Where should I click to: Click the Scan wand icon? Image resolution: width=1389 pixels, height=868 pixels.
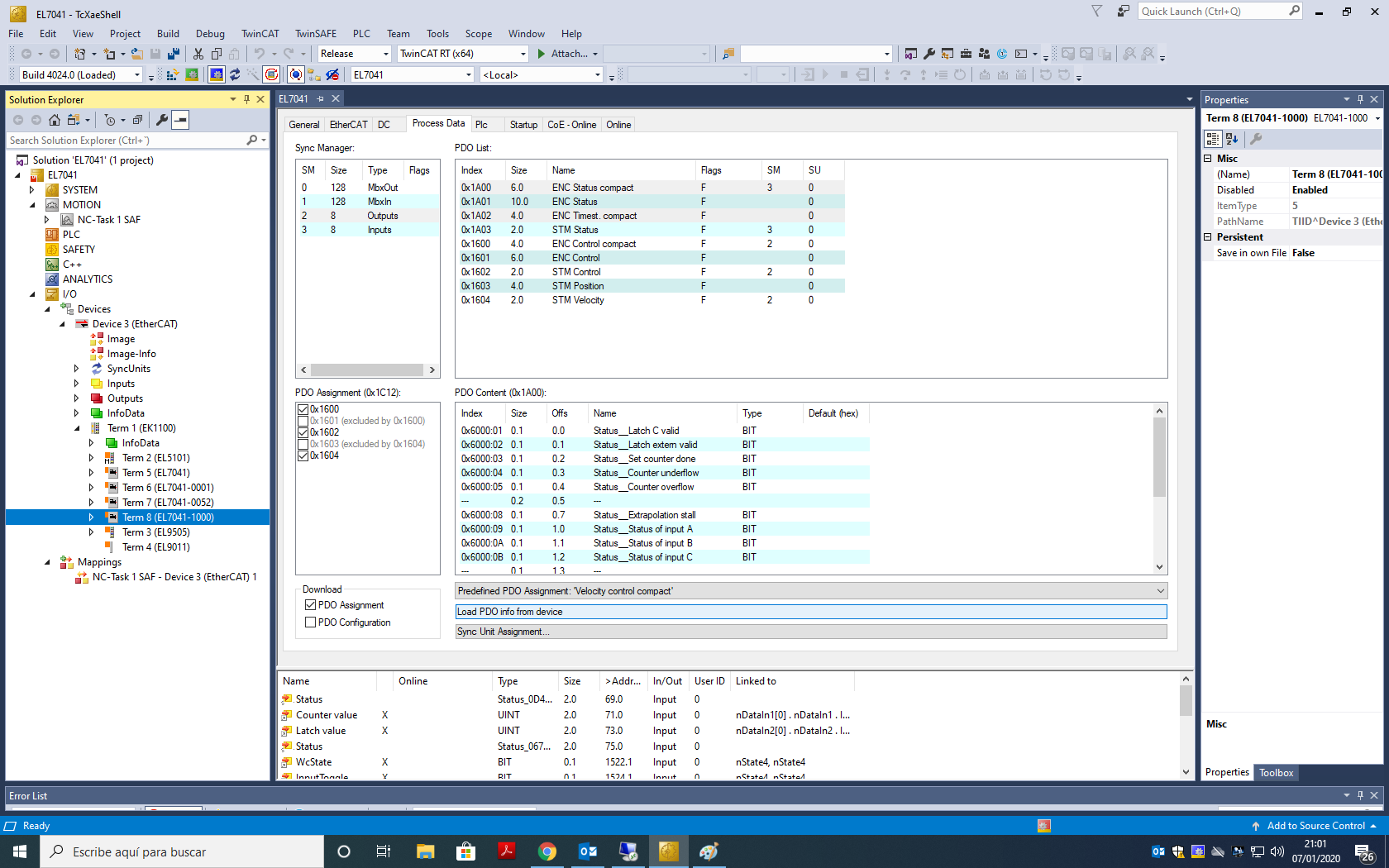pos(253,75)
